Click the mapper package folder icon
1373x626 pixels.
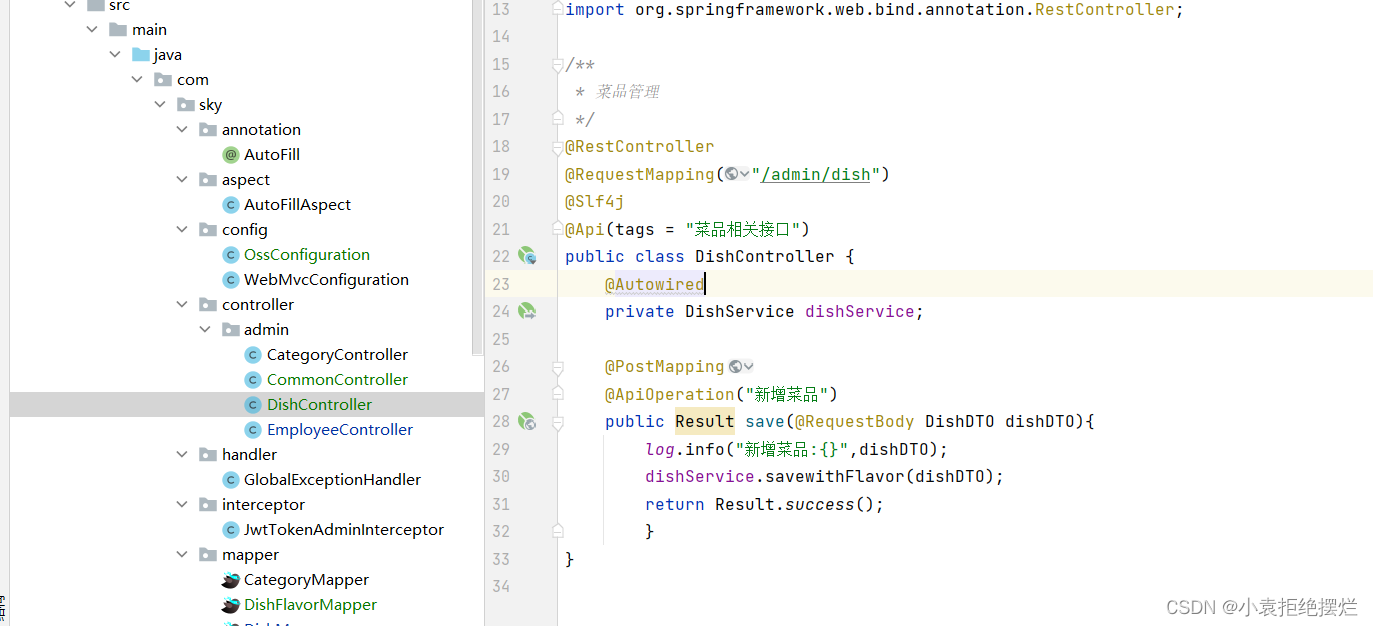pyautogui.click(x=208, y=555)
